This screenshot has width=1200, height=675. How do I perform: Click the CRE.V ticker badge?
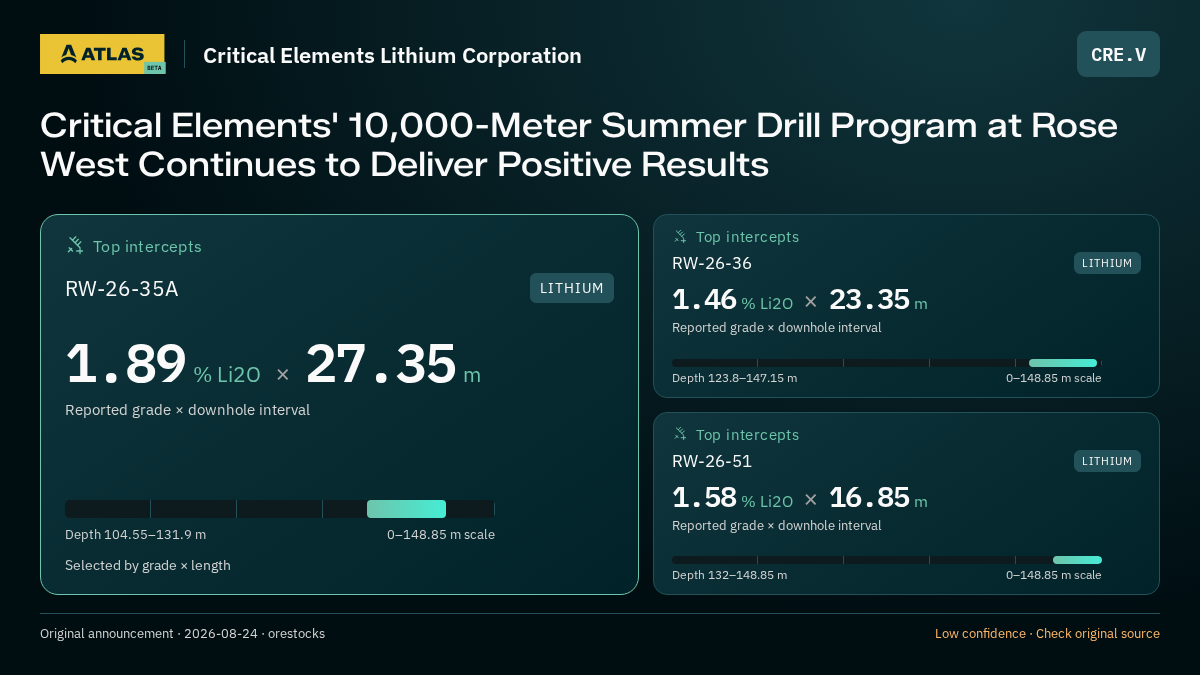coord(1118,54)
